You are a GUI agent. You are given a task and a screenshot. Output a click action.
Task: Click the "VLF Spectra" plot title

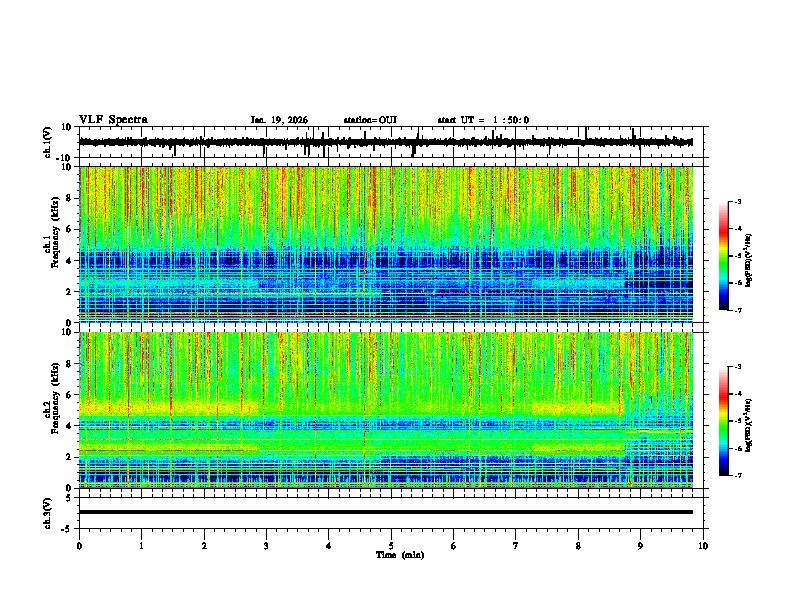click(113, 120)
